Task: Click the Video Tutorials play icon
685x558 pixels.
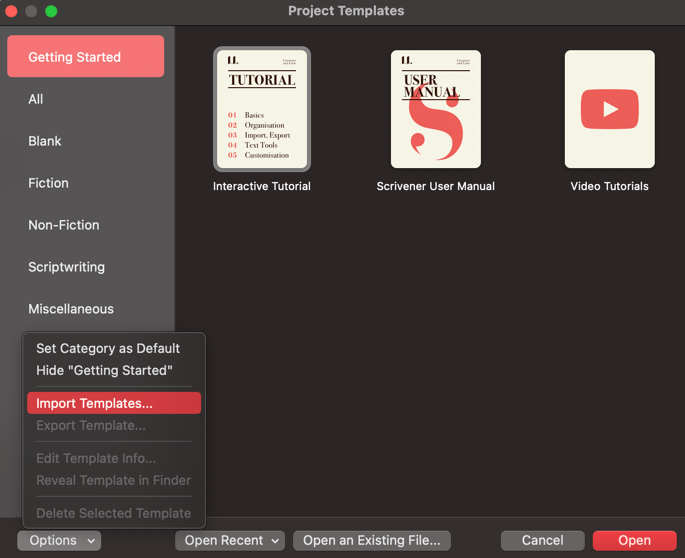Action: [609, 110]
